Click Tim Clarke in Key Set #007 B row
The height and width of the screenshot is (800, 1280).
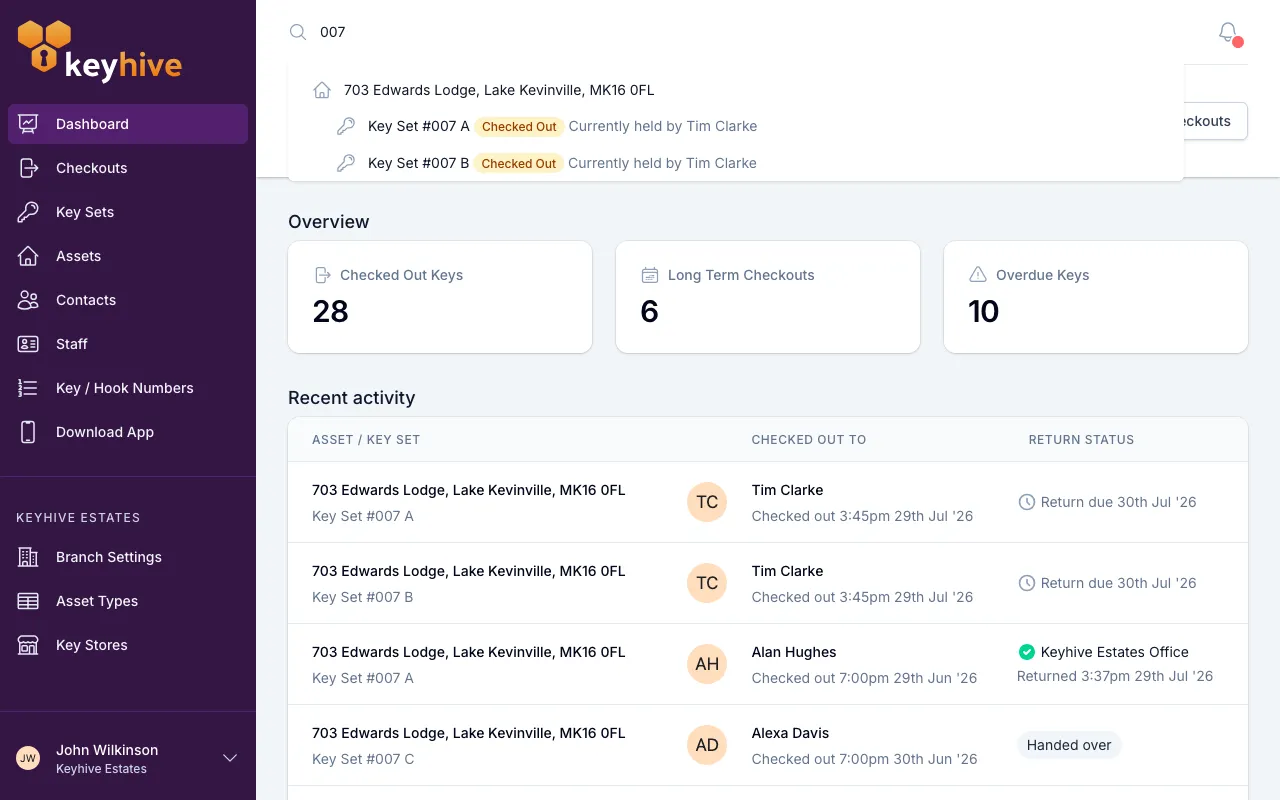[788, 571]
